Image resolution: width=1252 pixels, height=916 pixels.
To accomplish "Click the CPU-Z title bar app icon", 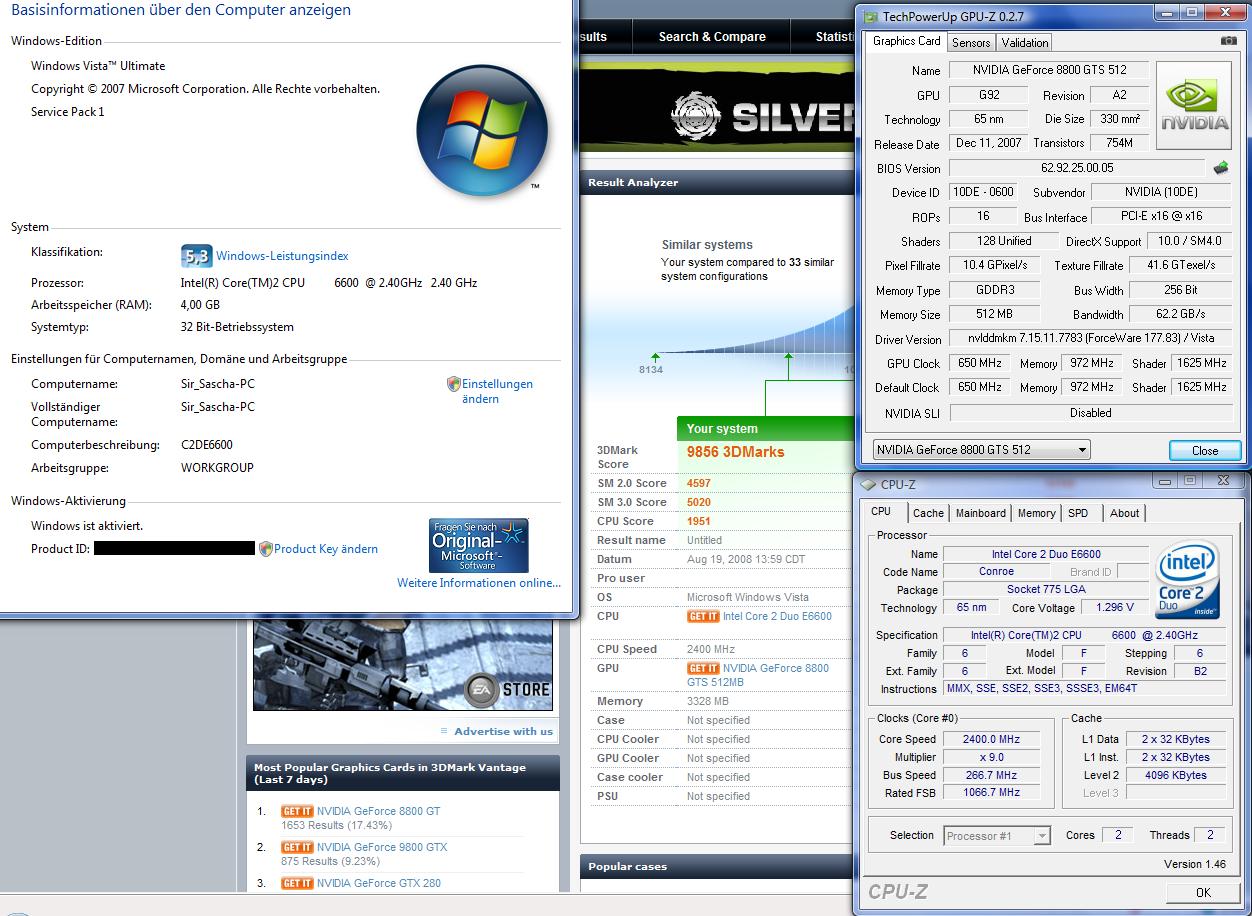I will point(868,485).
